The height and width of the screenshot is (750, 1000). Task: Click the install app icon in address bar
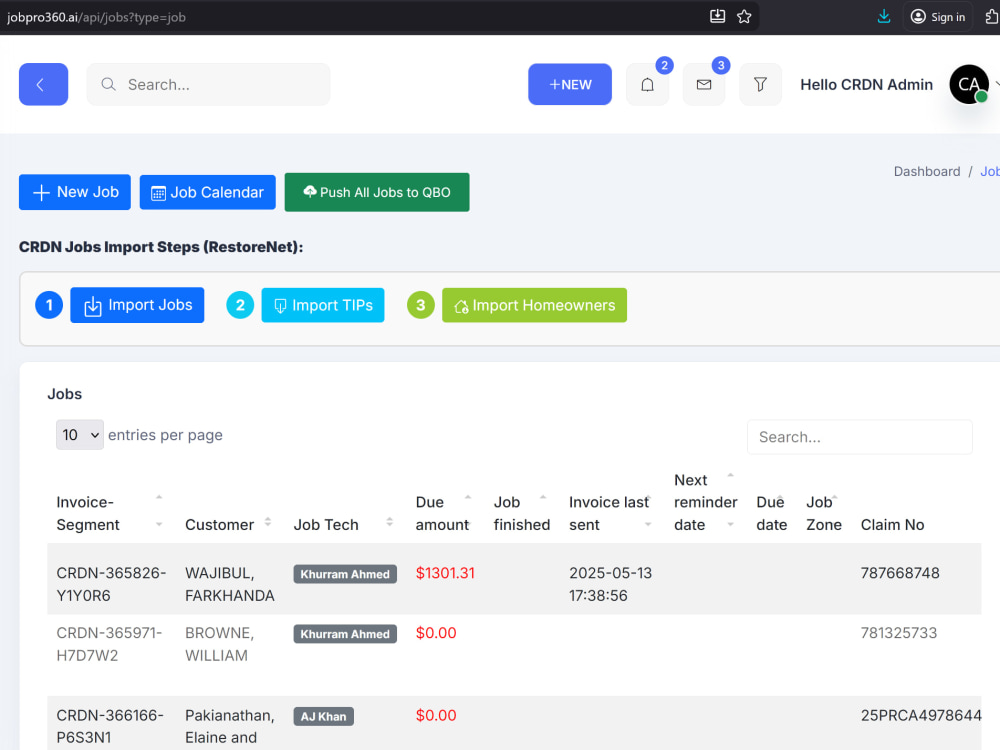(717, 17)
